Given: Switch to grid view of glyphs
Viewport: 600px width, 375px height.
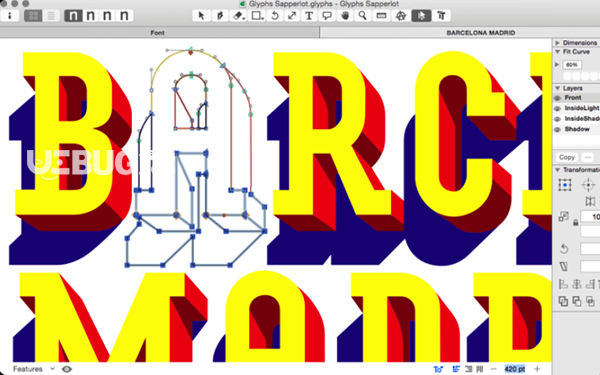Looking at the screenshot, I should pyautogui.click(x=33, y=16).
